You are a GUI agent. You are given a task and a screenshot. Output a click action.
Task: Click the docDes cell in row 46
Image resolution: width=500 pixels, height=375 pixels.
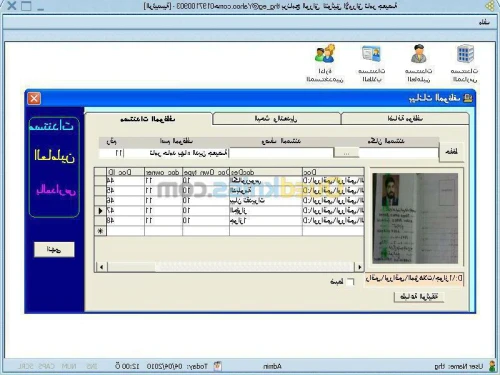click(x=266, y=201)
